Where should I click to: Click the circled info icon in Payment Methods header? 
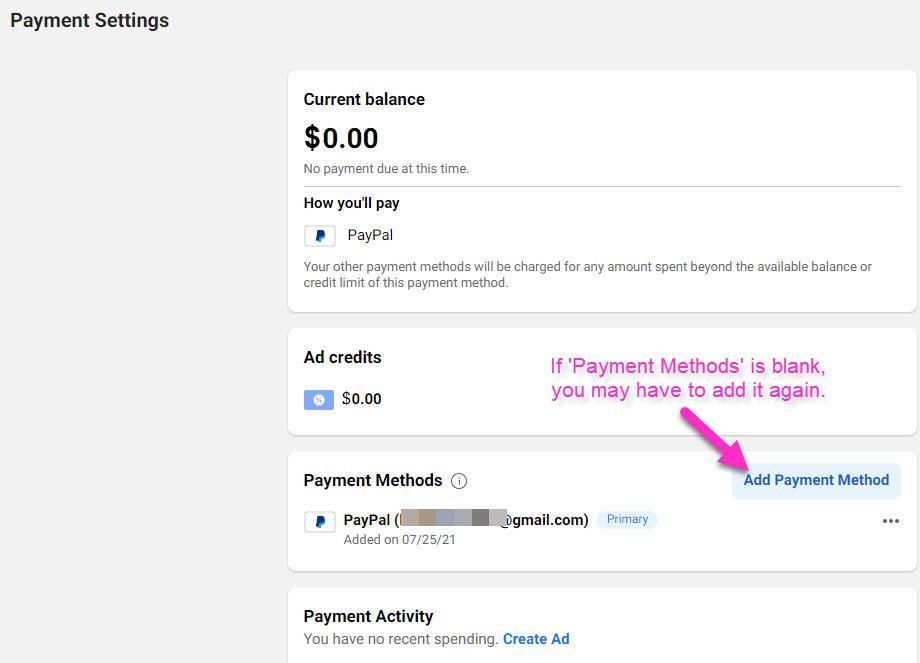click(458, 481)
